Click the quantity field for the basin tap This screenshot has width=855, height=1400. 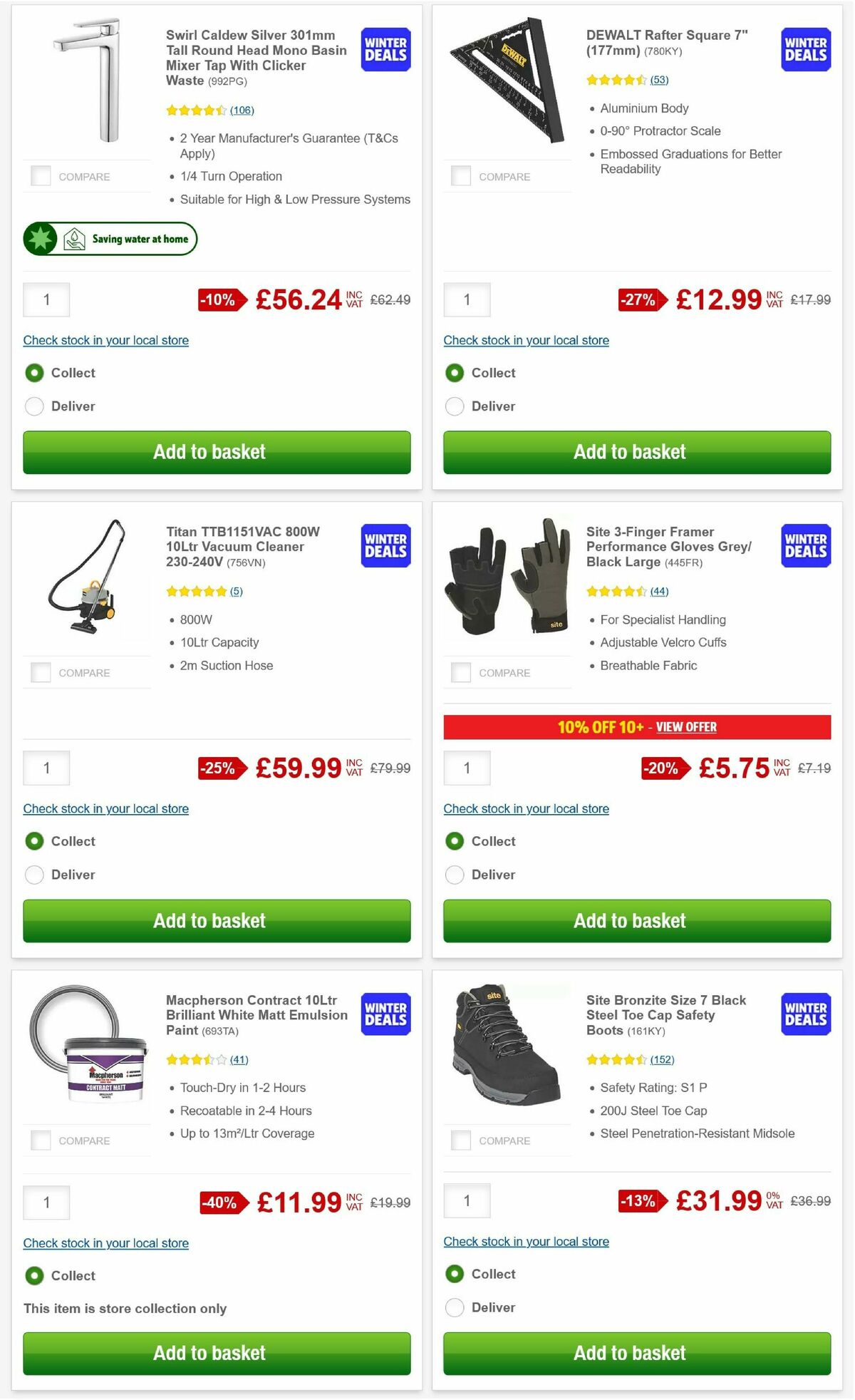(x=46, y=299)
